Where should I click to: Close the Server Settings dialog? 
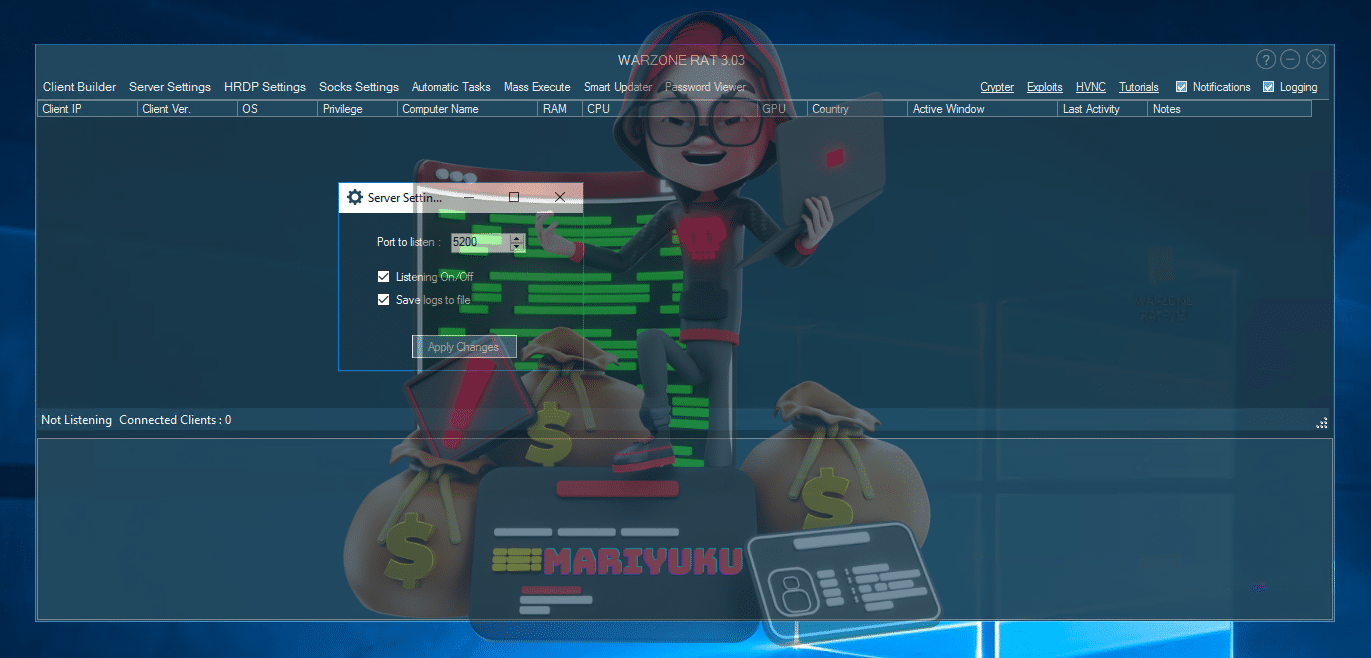560,198
